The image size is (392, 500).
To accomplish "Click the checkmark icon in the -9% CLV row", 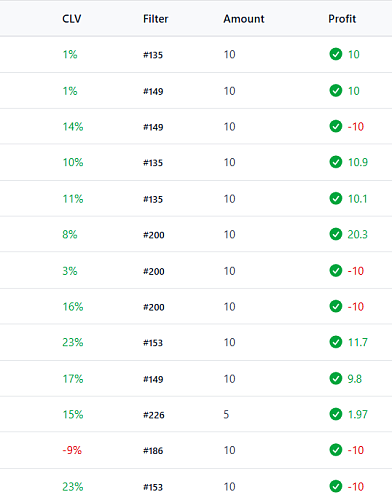I will (336, 450).
